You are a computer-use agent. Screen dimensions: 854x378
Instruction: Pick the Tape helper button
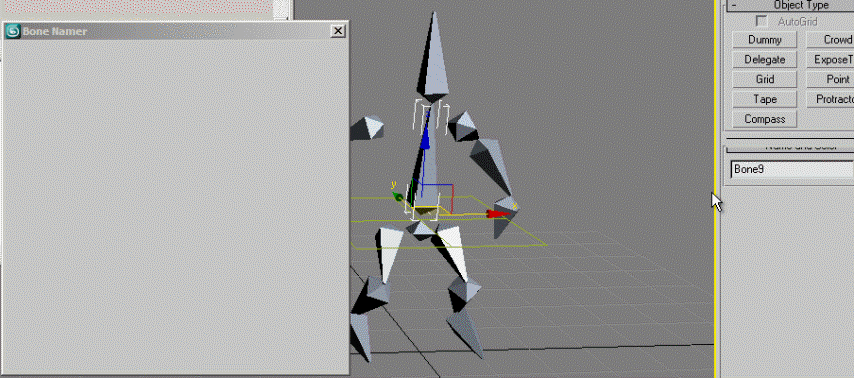[765, 99]
